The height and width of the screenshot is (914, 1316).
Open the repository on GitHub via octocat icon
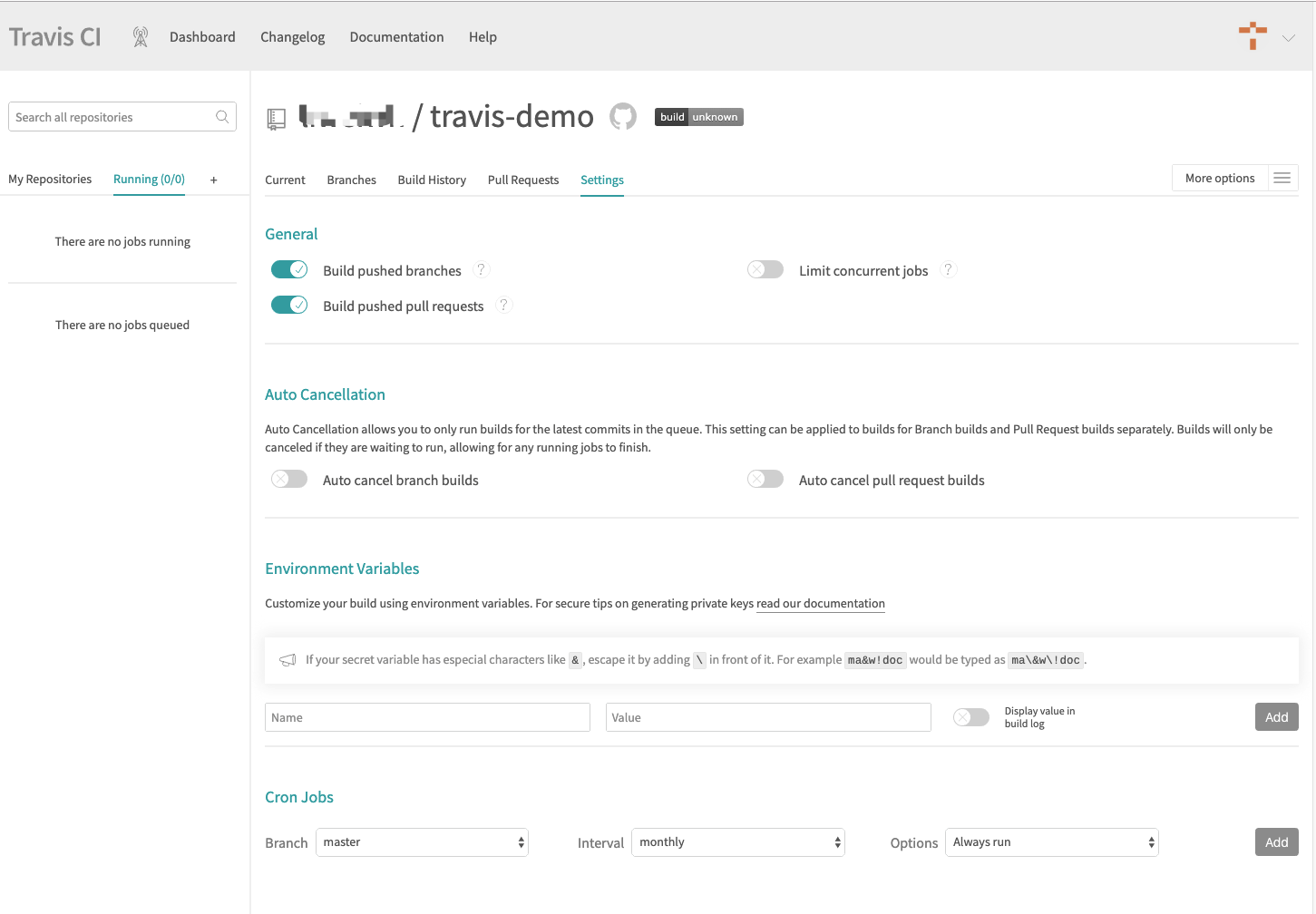(623, 116)
